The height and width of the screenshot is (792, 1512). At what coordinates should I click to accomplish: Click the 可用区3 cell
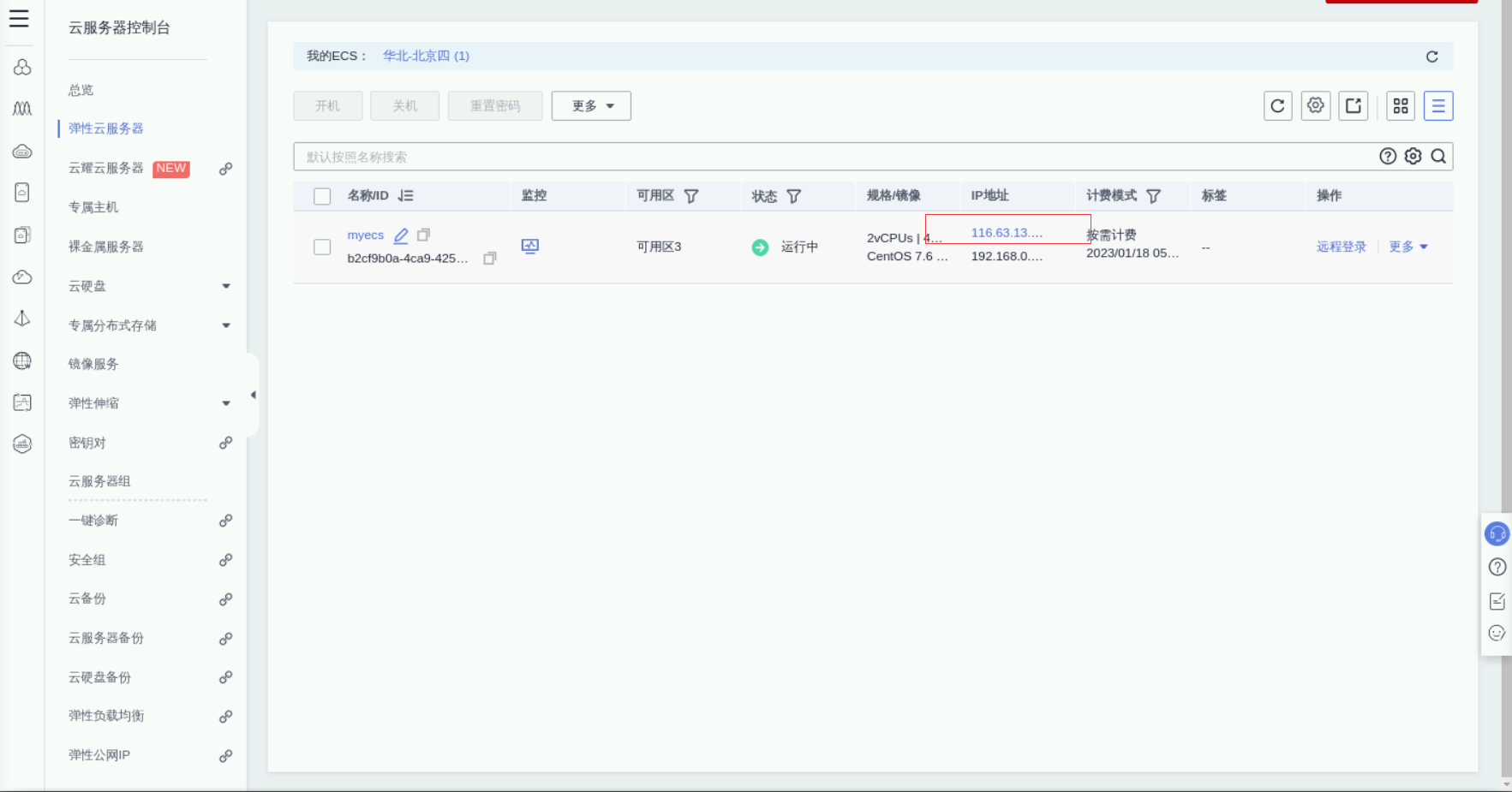[x=659, y=247]
